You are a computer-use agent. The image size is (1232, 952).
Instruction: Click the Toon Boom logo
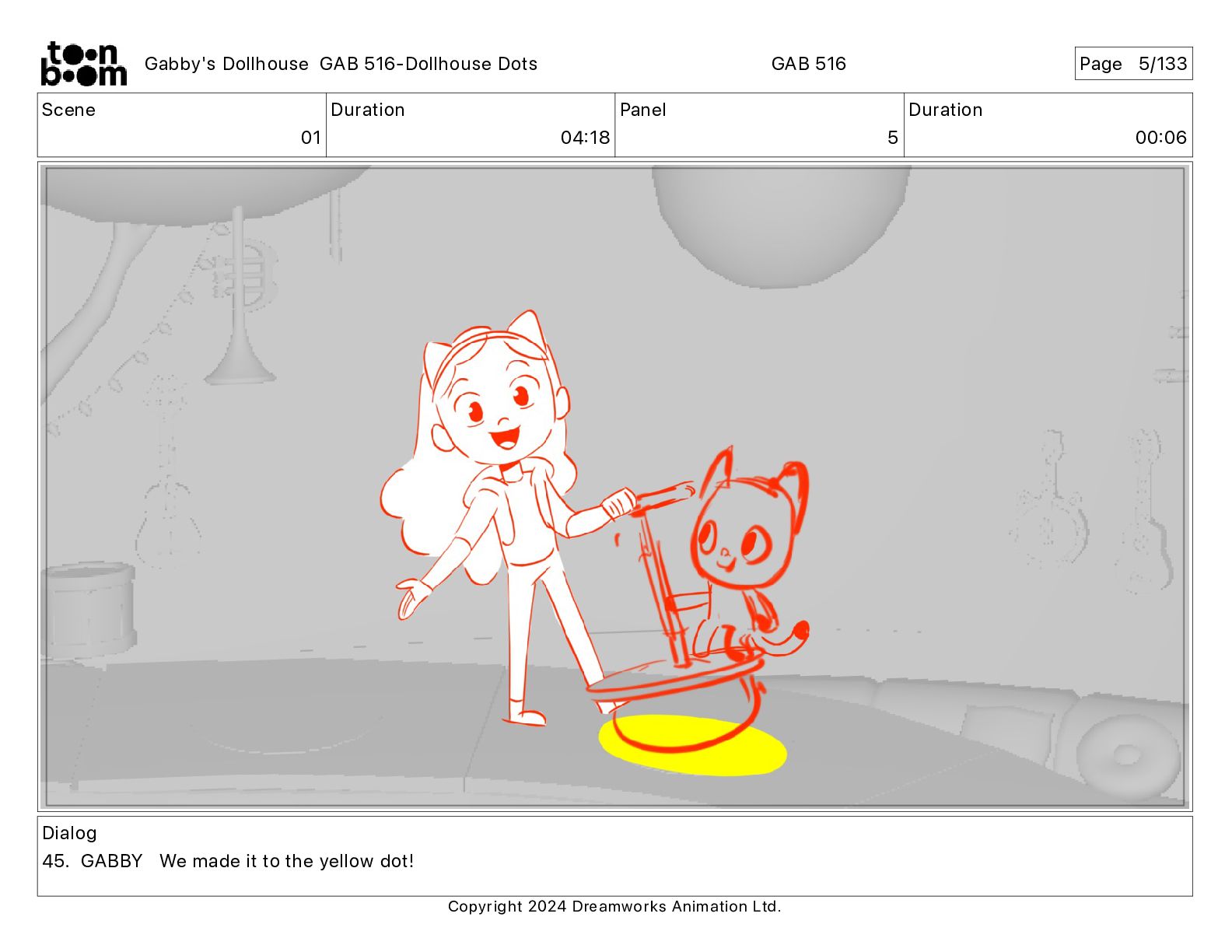(83, 64)
